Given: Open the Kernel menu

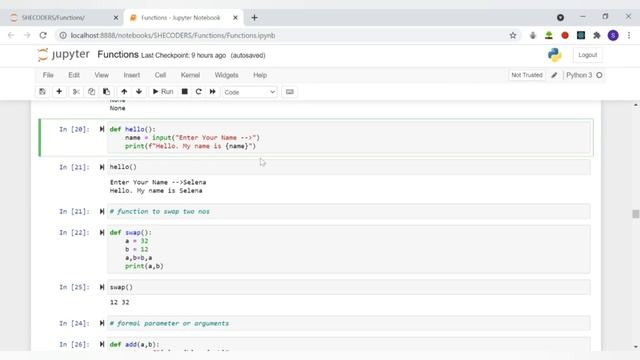Looking at the screenshot, I should coord(190,75).
